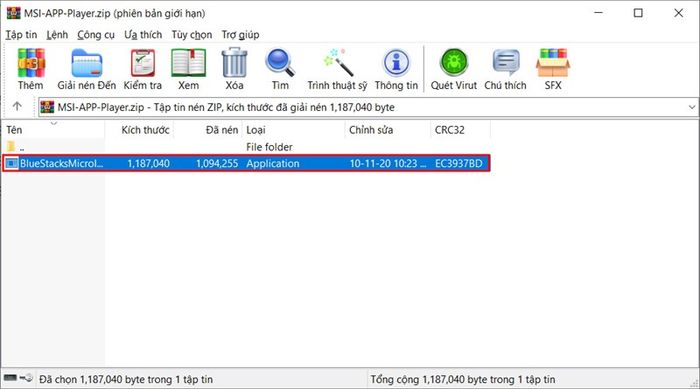Select the BlueStacksMicroI... file name
The width and height of the screenshot is (700, 389).
point(61,163)
